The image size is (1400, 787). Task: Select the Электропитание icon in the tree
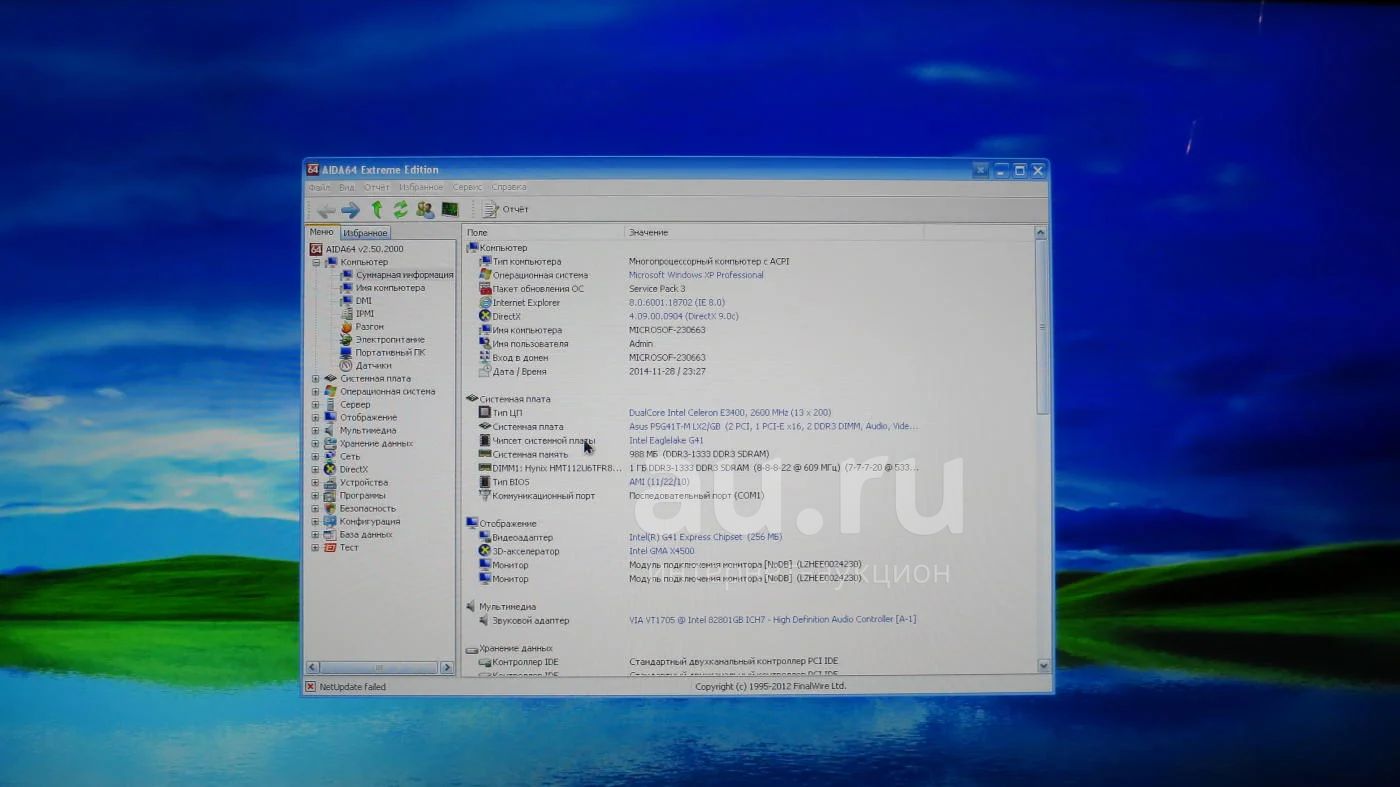click(347, 340)
